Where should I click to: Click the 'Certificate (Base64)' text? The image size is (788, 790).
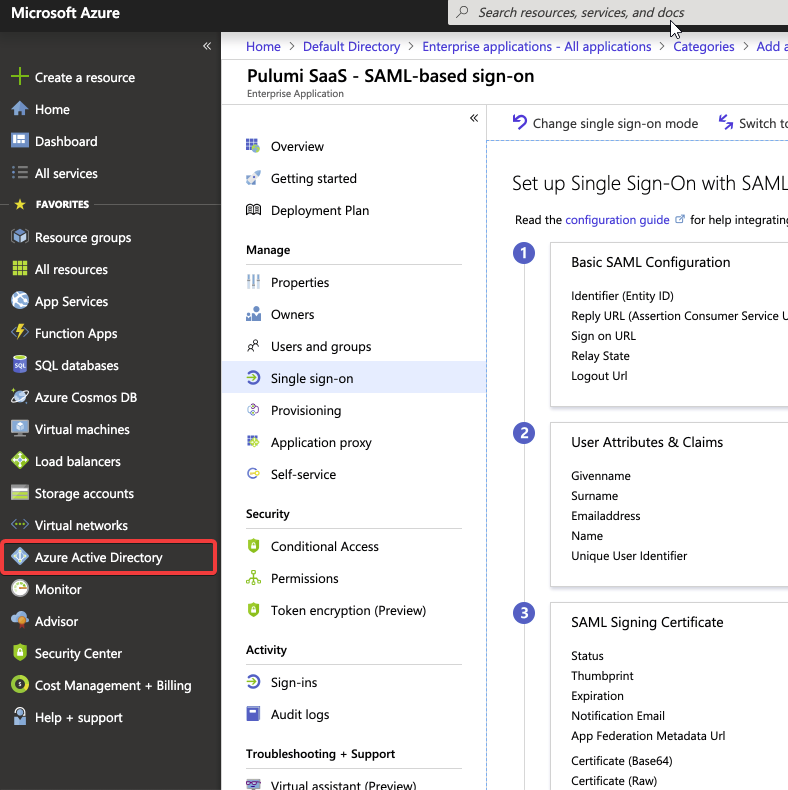point(622,761)
